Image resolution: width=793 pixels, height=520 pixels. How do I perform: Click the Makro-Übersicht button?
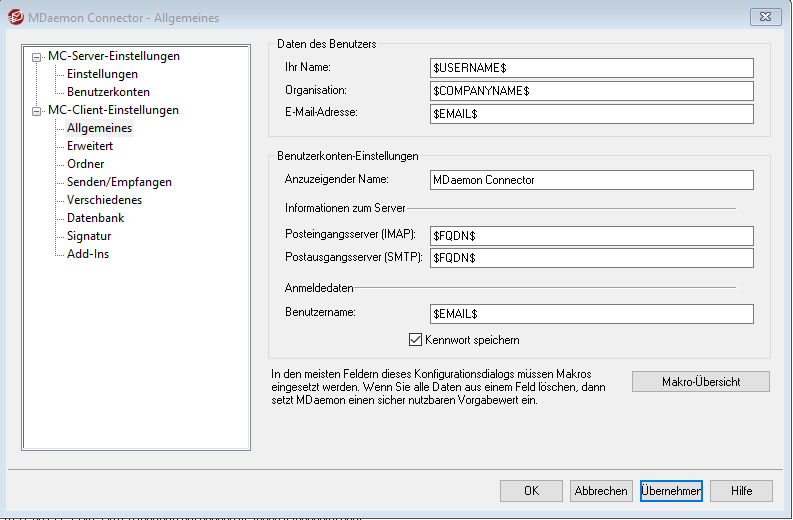pos(700,382)
